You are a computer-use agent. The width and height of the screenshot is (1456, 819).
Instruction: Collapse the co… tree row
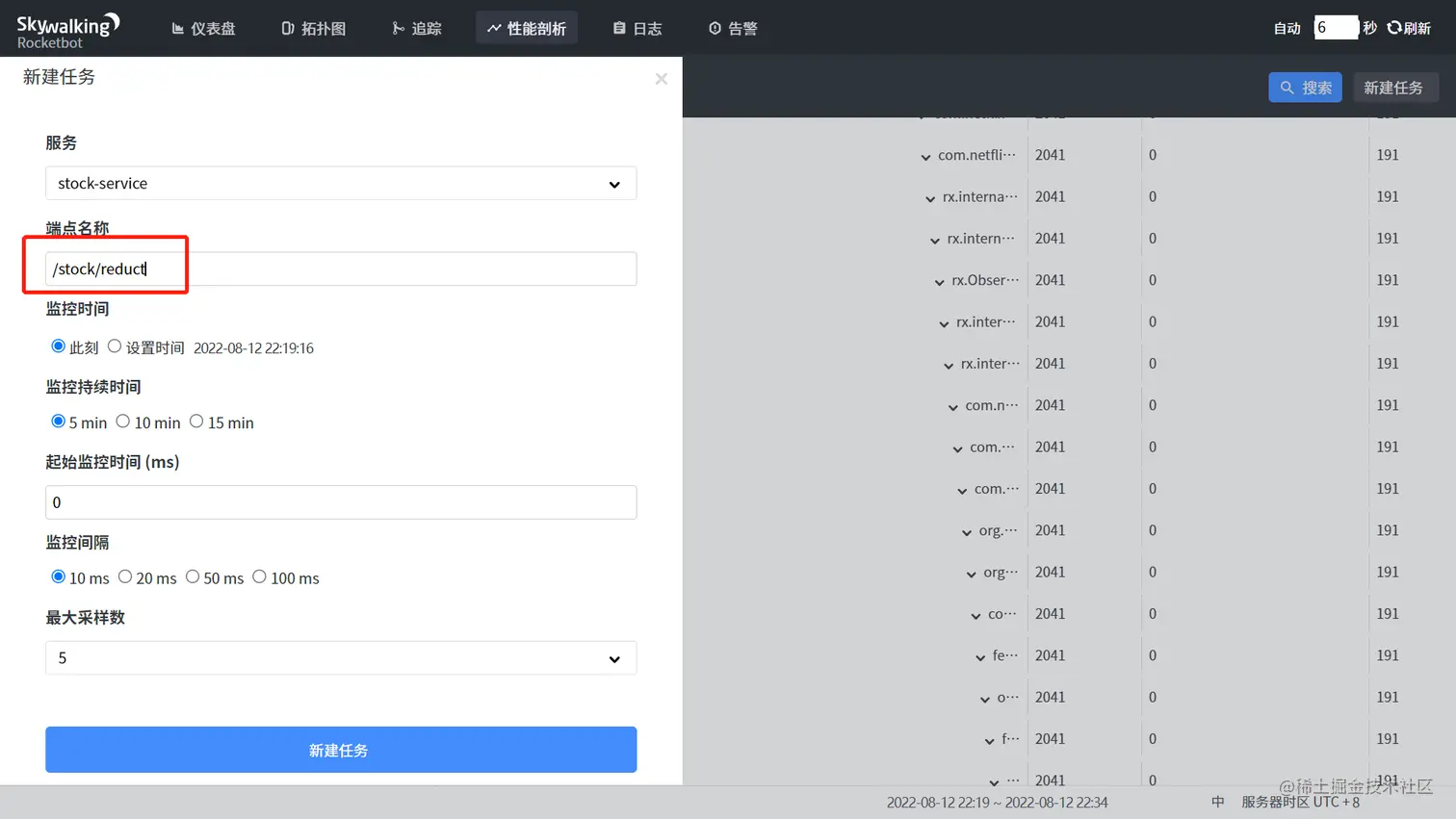coord(975,616)
